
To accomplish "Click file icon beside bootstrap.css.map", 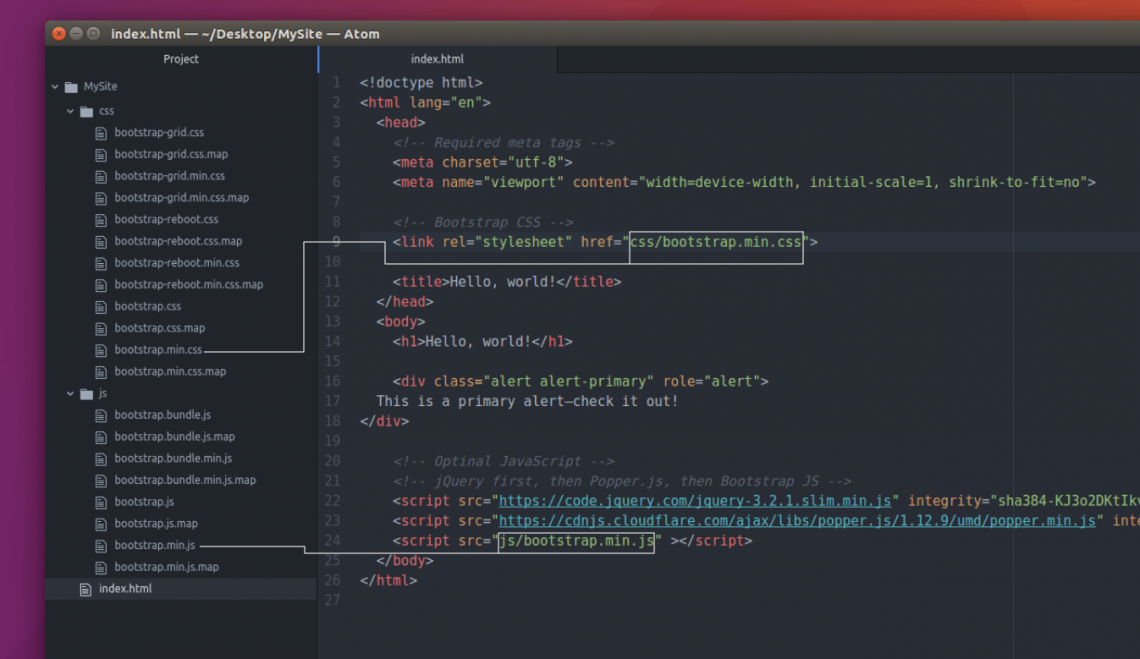I will click(x=101, y=329).
